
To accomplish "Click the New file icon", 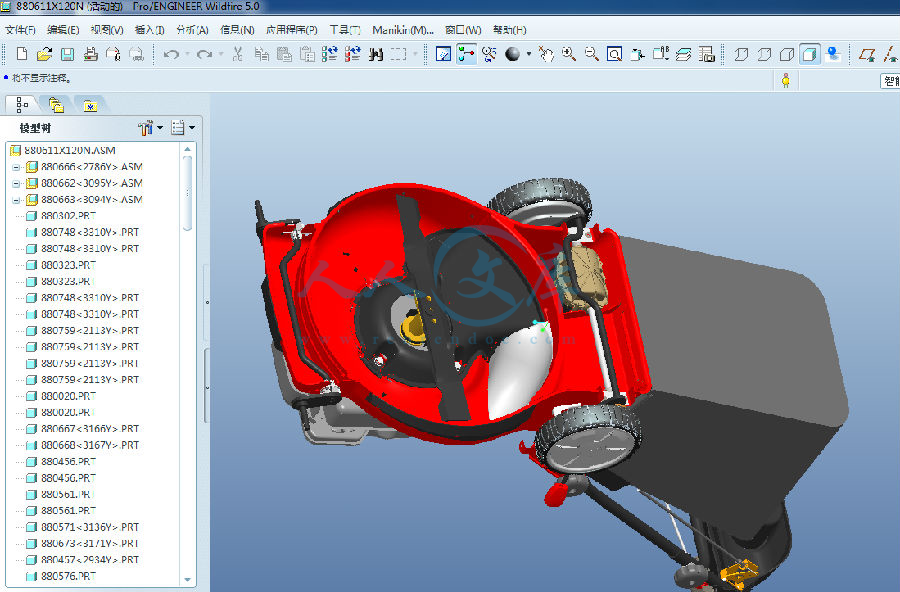I will pos(21,54).
